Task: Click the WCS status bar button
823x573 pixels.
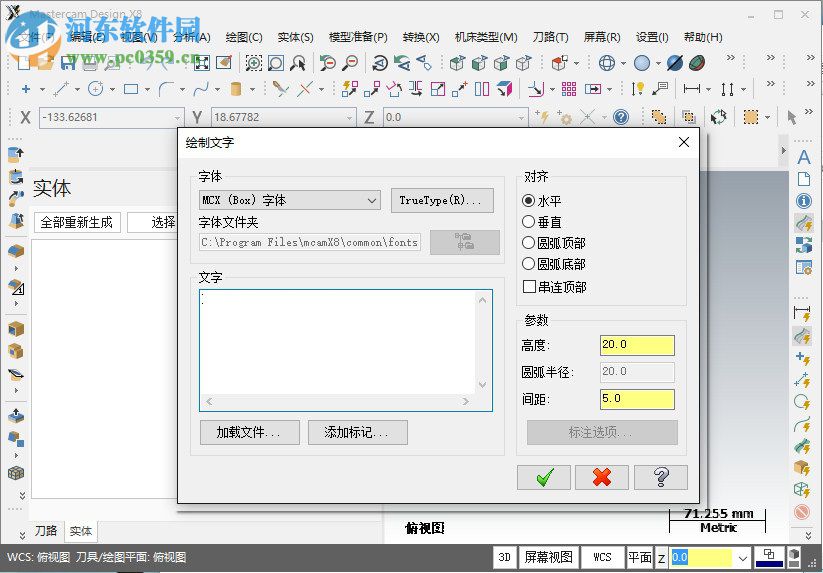Action: (602, 557)
